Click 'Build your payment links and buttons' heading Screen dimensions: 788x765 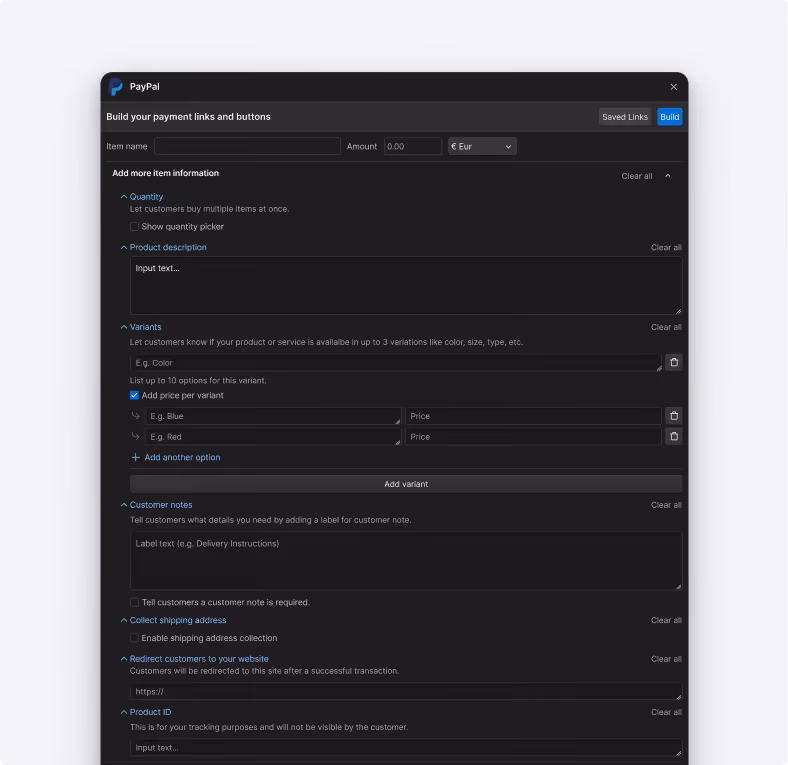(188, 117)
